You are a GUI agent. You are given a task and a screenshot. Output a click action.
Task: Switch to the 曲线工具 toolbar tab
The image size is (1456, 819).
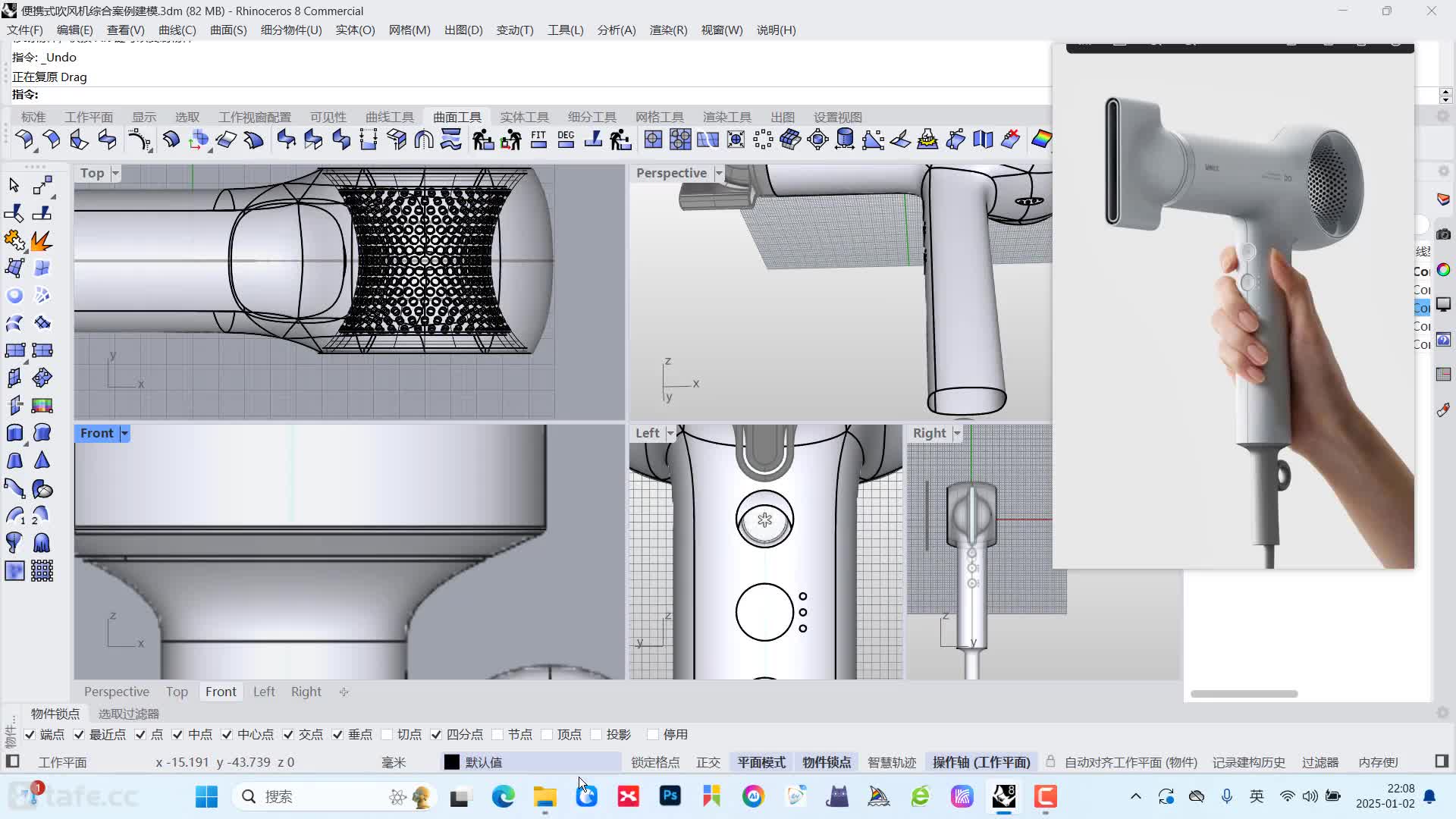390,117
